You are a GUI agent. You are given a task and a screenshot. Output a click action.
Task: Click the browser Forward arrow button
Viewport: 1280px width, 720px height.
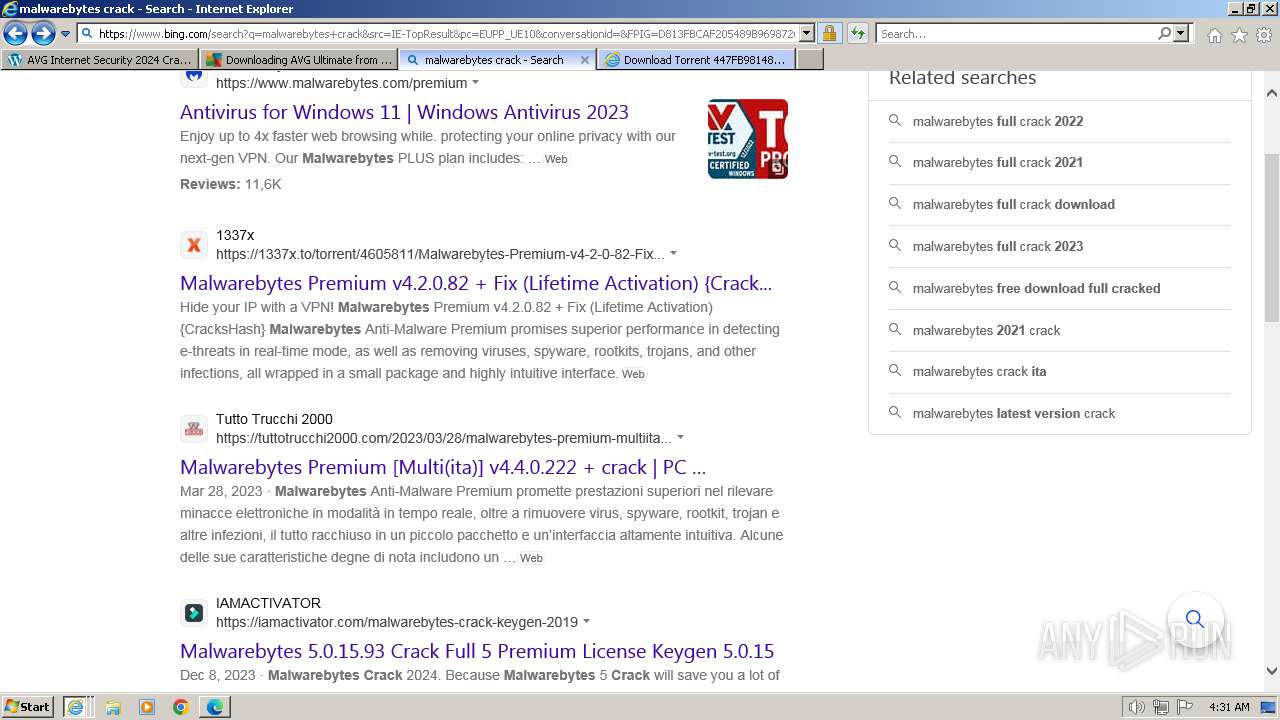click(x=43, y=34)
